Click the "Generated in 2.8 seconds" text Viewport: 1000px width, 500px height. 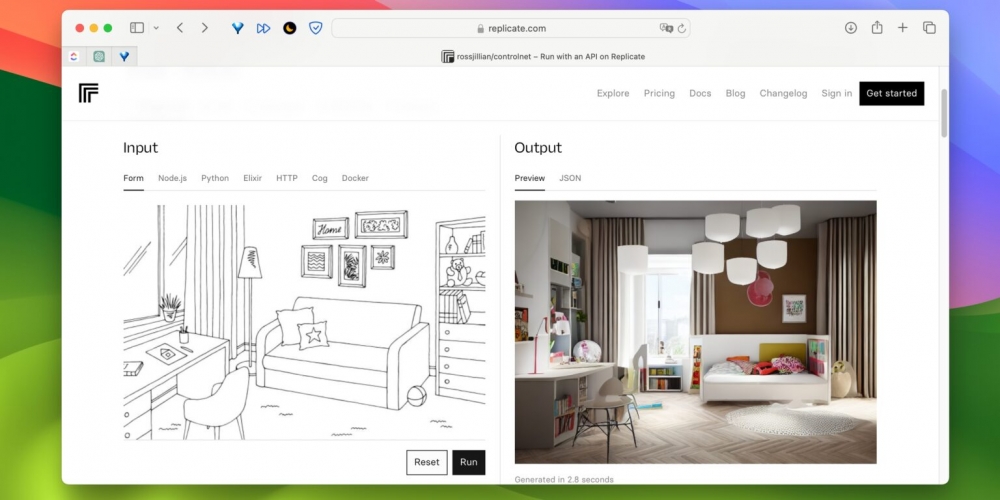564,480
